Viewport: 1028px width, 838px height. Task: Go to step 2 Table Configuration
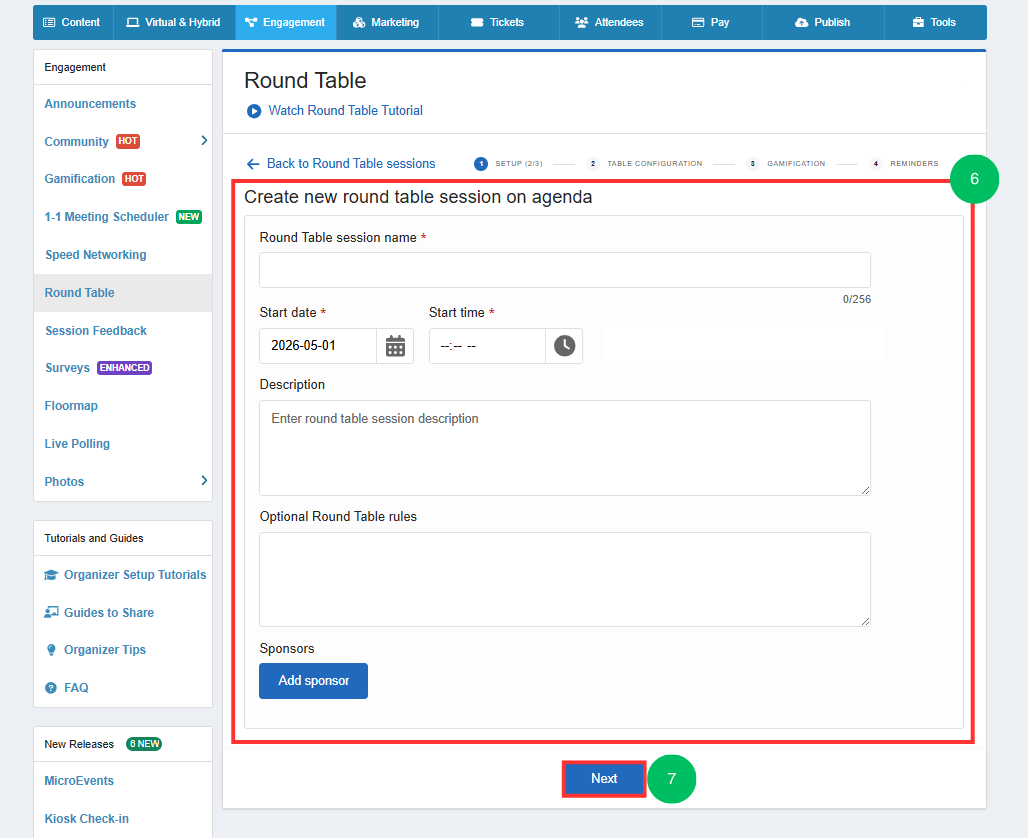[645, 164]
